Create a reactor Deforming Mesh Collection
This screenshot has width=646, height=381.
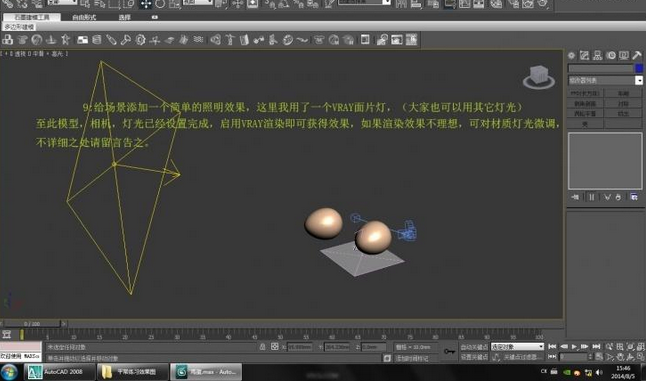click(65, 40)
